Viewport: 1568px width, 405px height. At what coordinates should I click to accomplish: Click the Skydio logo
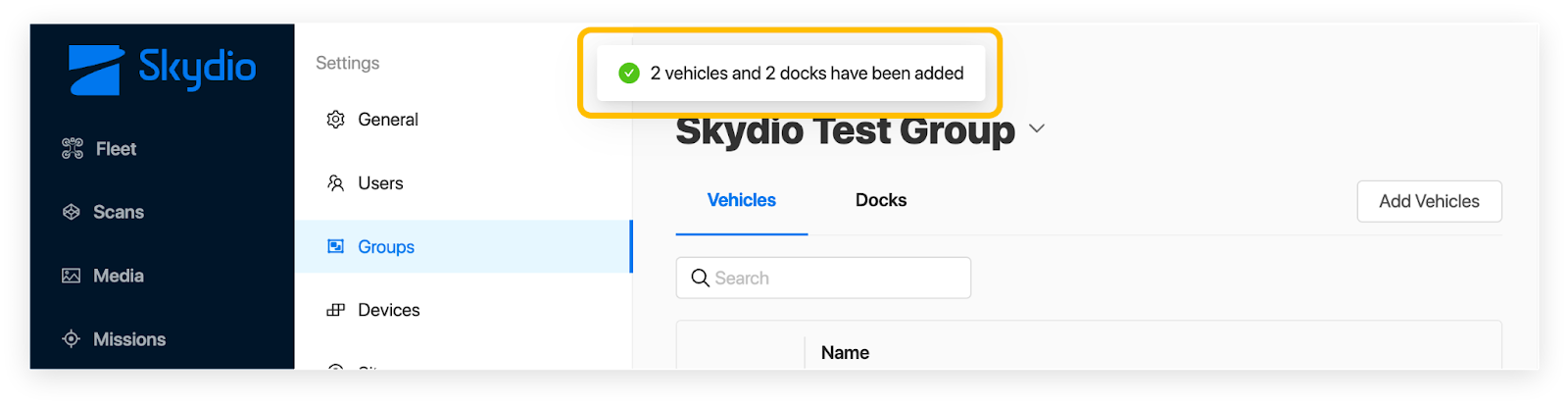point(162,69)
